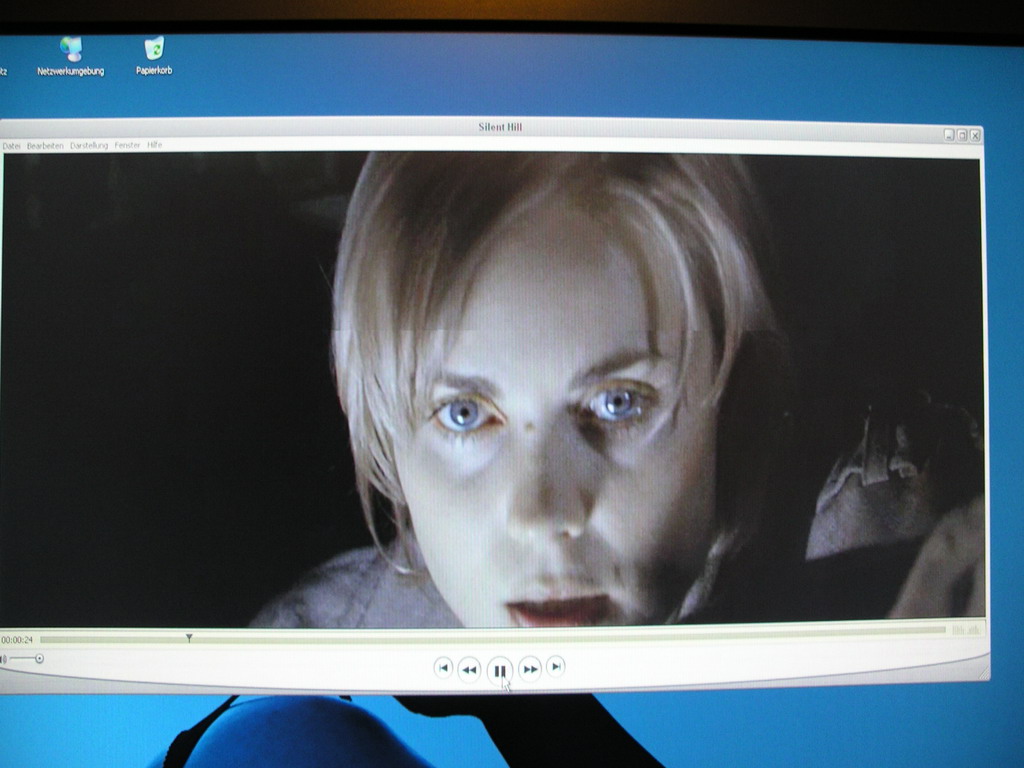Pause the Silent Hill video playback

pos(500,670)
